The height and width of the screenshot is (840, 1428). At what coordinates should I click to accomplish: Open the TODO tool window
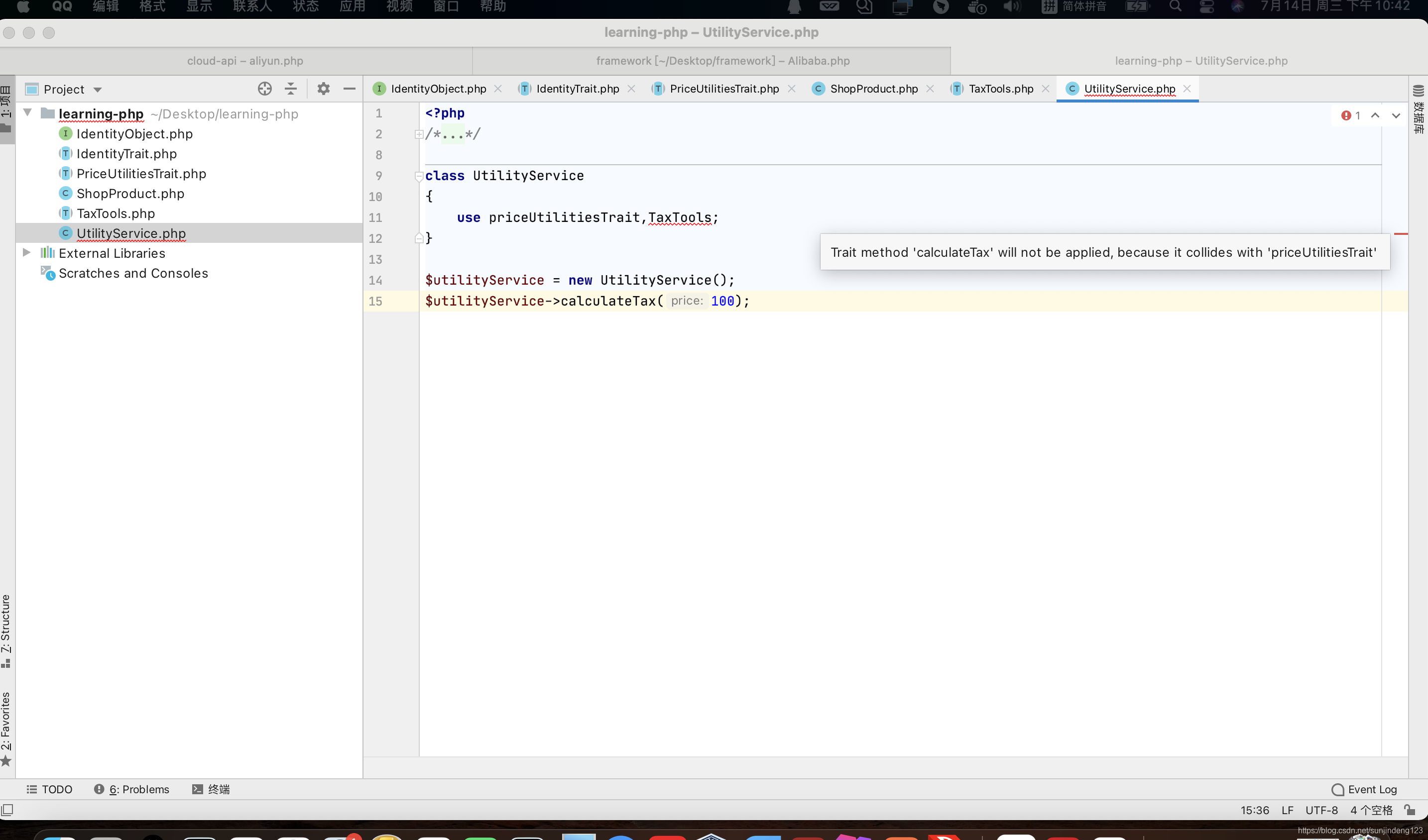pos(49,789)
